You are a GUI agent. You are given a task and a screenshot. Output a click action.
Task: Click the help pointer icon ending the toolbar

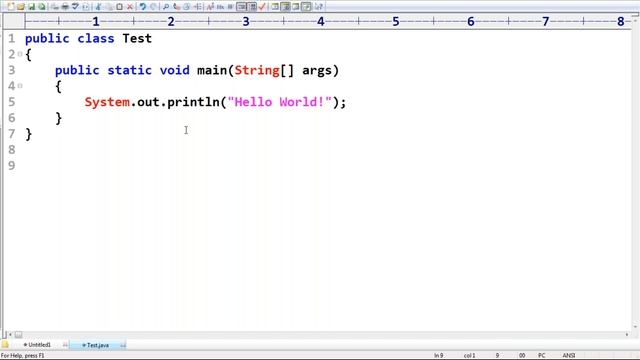[319, 7]
